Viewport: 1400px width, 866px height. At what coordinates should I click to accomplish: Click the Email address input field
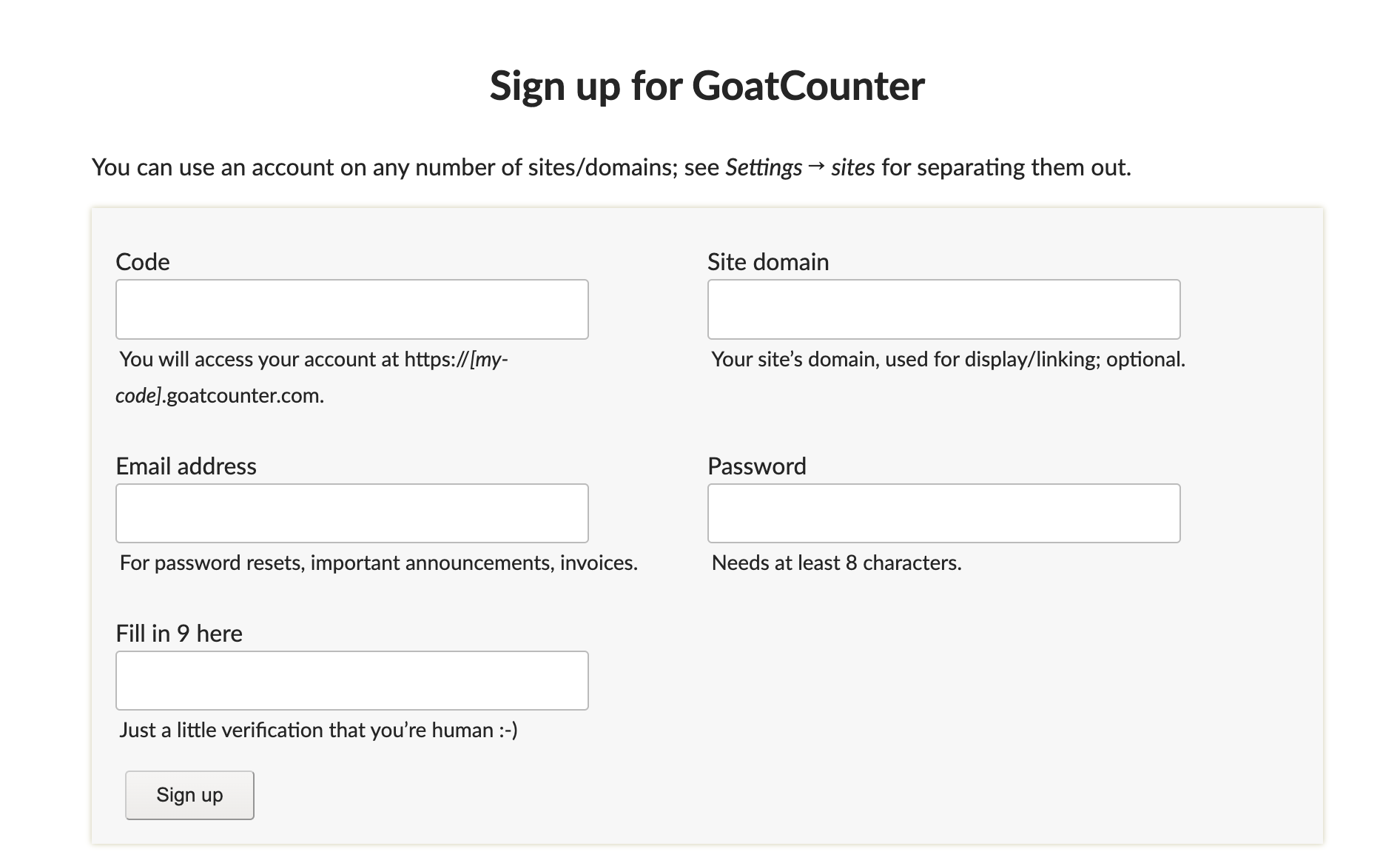351,513
